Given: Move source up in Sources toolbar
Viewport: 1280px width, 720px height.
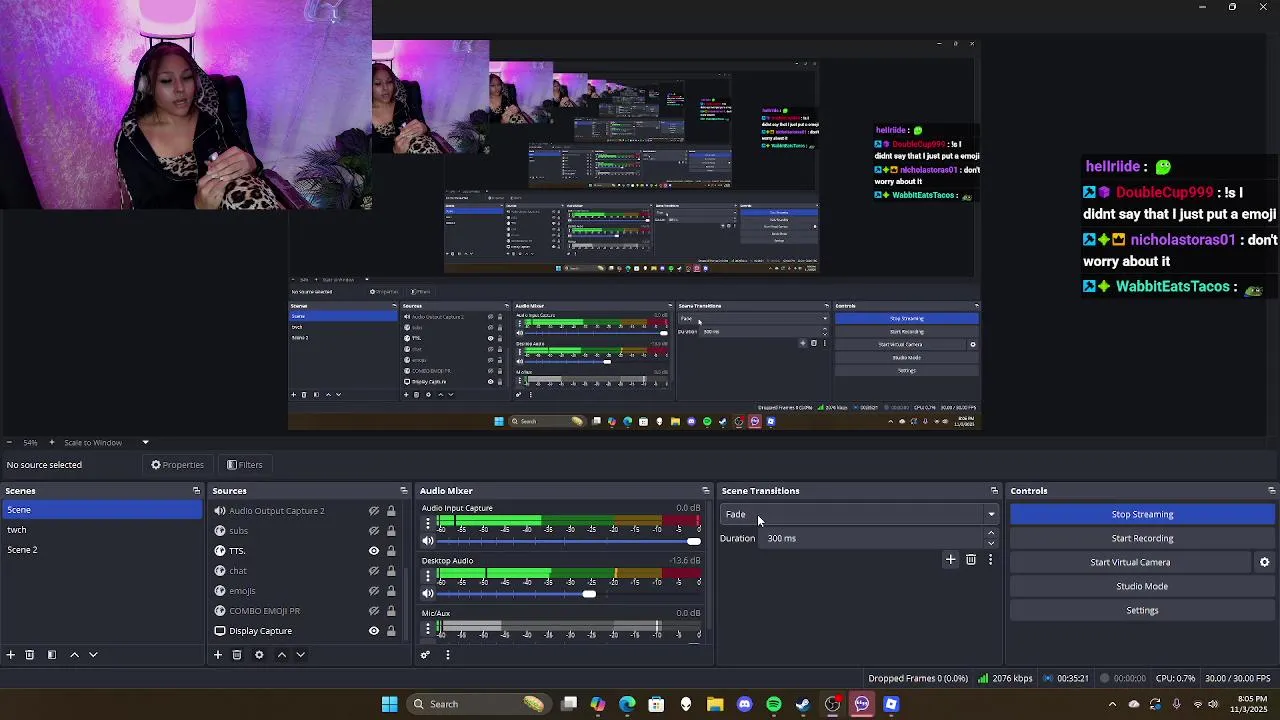Looking at the screenshot, I should 281,655.
